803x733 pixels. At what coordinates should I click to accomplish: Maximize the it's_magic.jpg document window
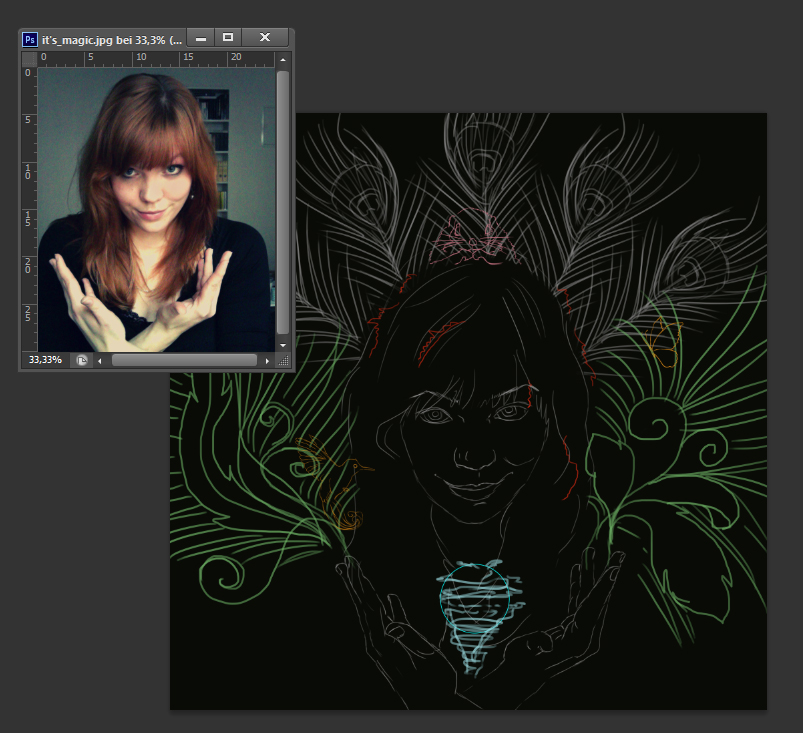tap(228, 38)
